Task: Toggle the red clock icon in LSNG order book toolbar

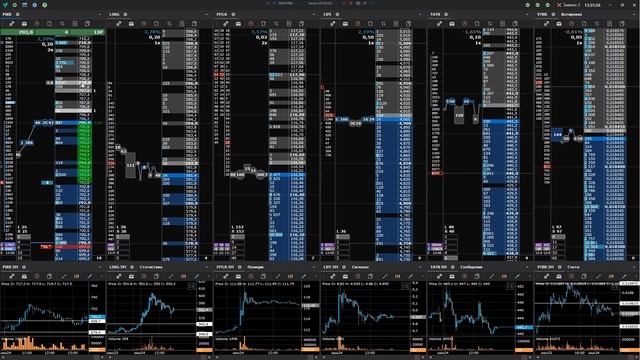Action: click(x=144, y=24)
